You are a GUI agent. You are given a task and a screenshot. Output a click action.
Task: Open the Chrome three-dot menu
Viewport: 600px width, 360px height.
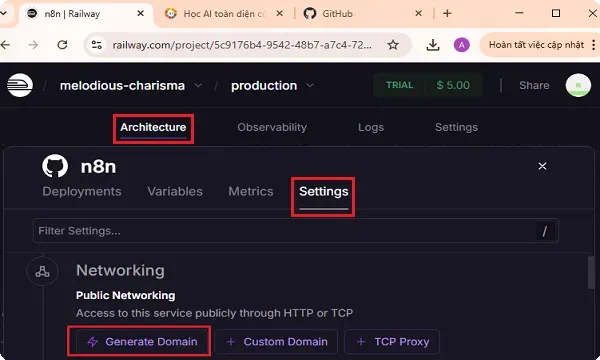[593, 45]
